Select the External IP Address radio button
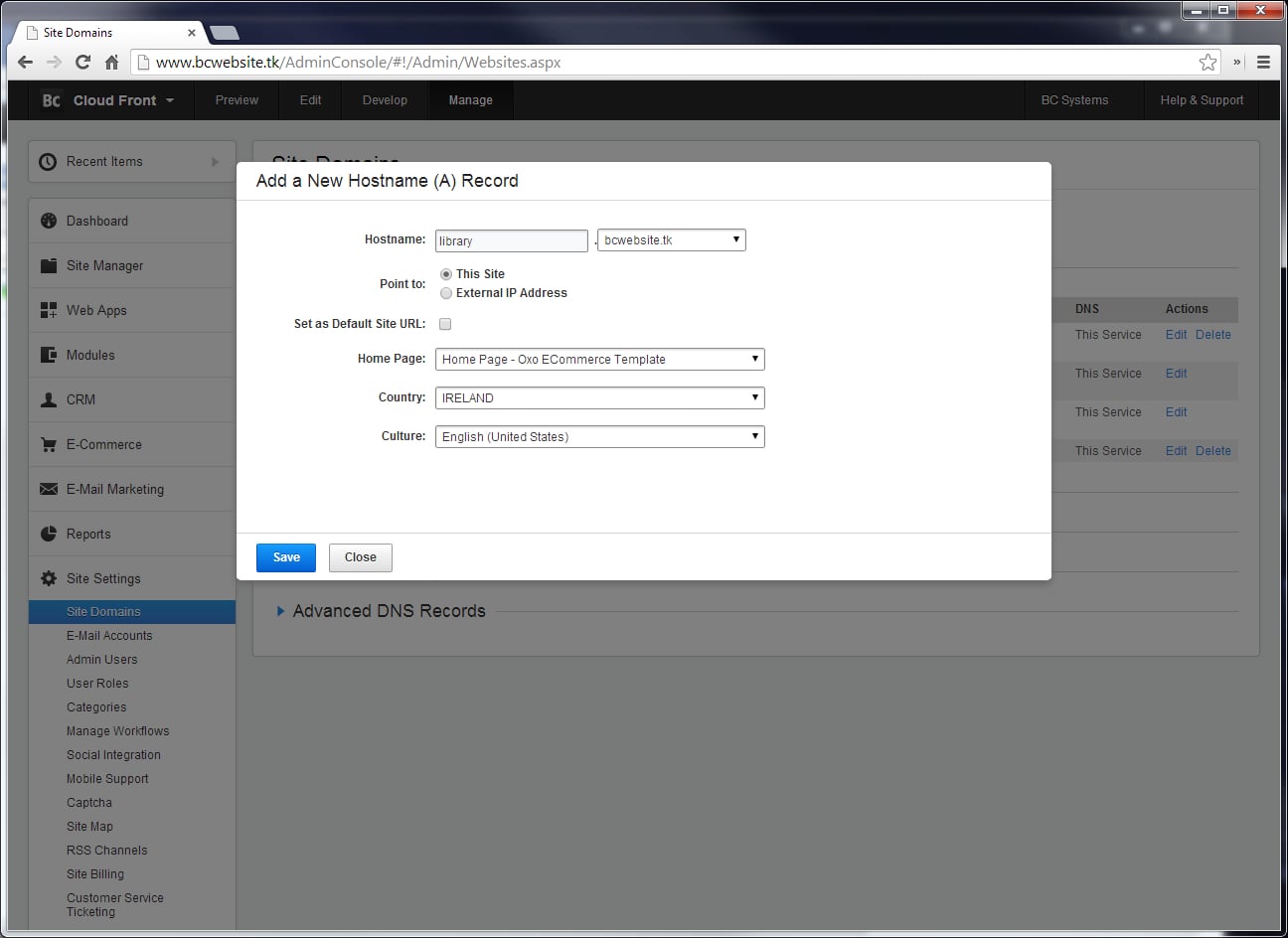 446,293
